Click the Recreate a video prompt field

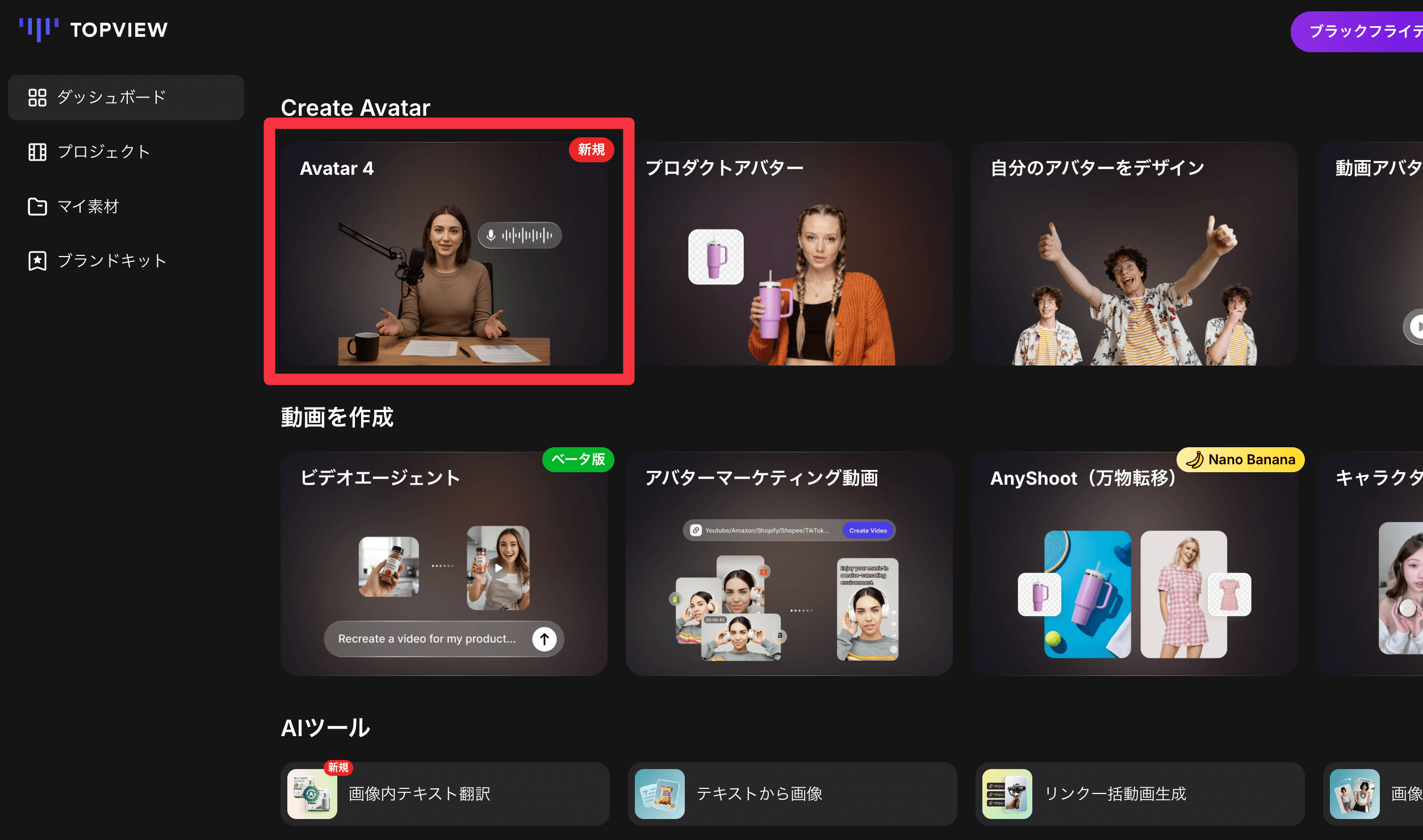pyautogui.click(x=426, y=639)
